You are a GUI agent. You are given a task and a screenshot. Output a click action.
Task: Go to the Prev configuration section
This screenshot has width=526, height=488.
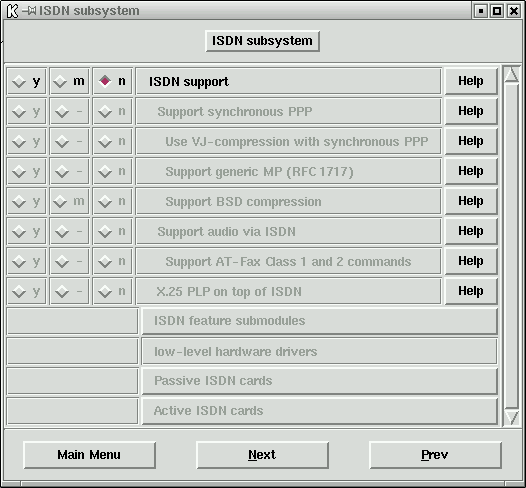pyautogui.click(x=435, y=455)
